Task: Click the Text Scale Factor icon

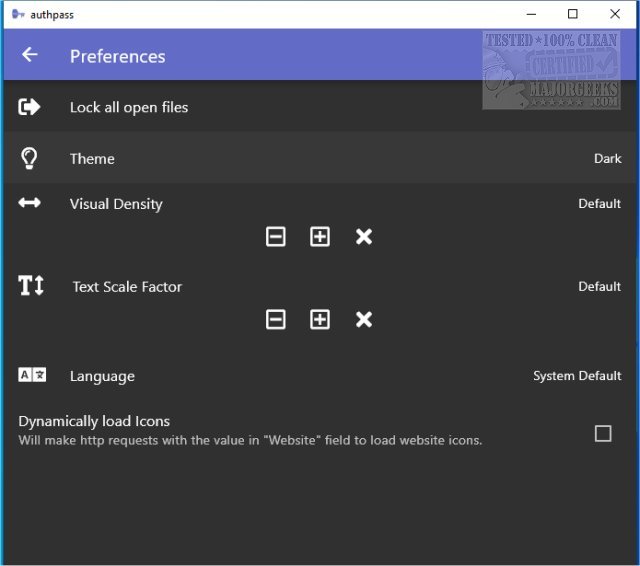Action: click(31, 286)
